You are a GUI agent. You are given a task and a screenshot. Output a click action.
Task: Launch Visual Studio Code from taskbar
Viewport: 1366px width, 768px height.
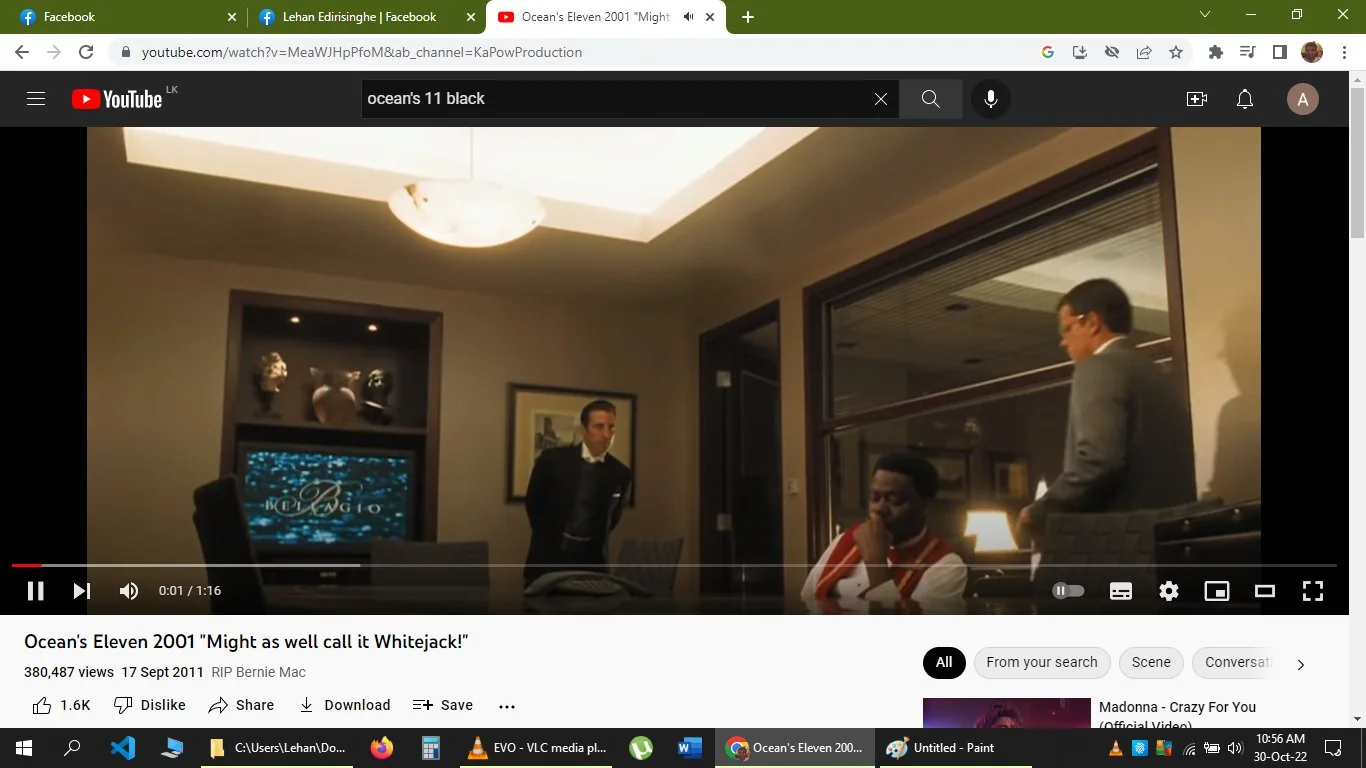[123, 748]
